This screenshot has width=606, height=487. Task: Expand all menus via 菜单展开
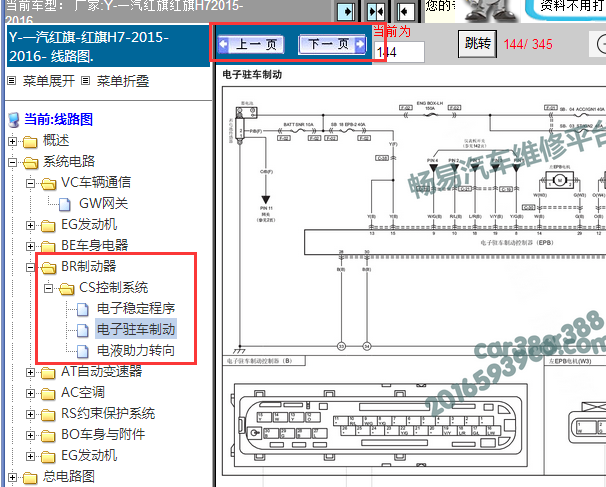48,81
